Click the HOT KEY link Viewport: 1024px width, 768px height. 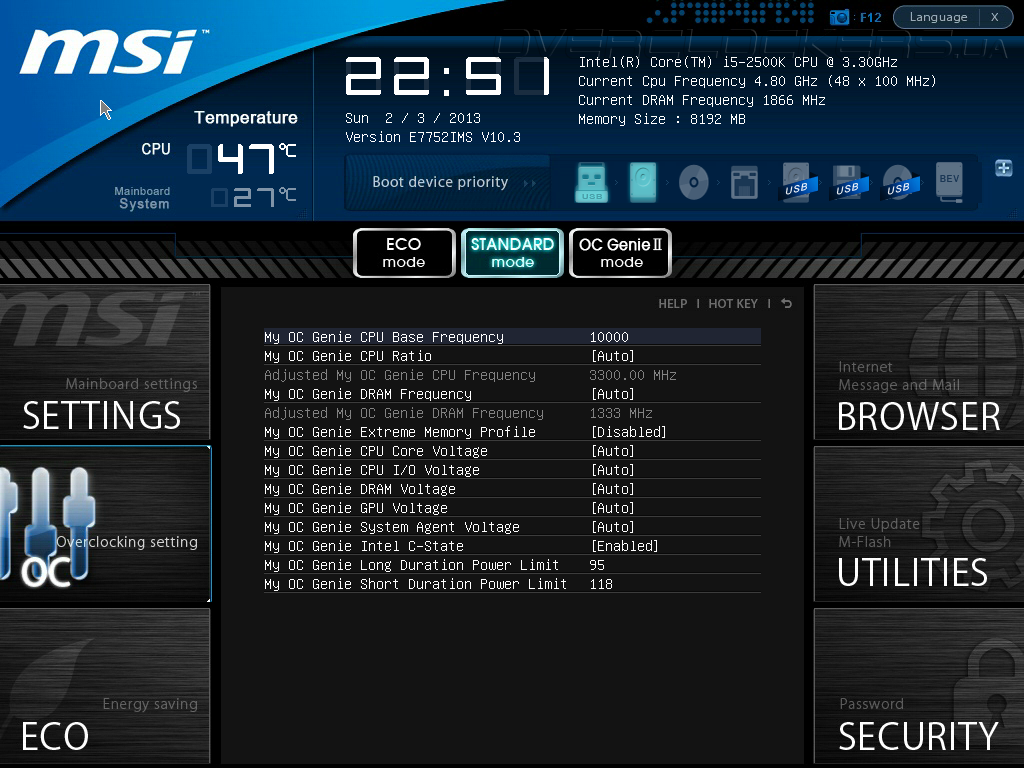[733, 304]
